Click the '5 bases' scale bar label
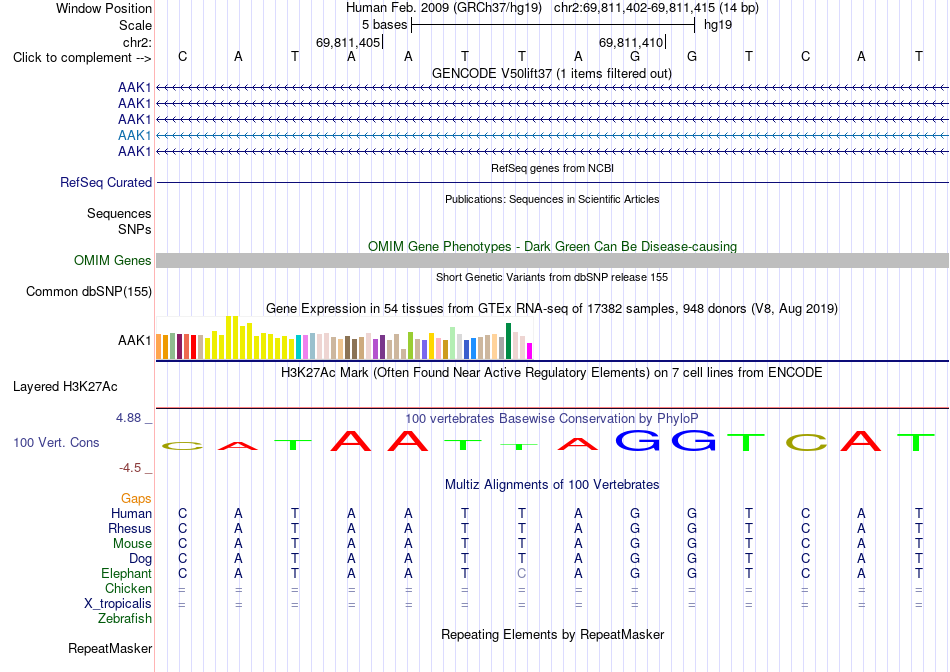 pyautogui.click(x=385, y=25)
